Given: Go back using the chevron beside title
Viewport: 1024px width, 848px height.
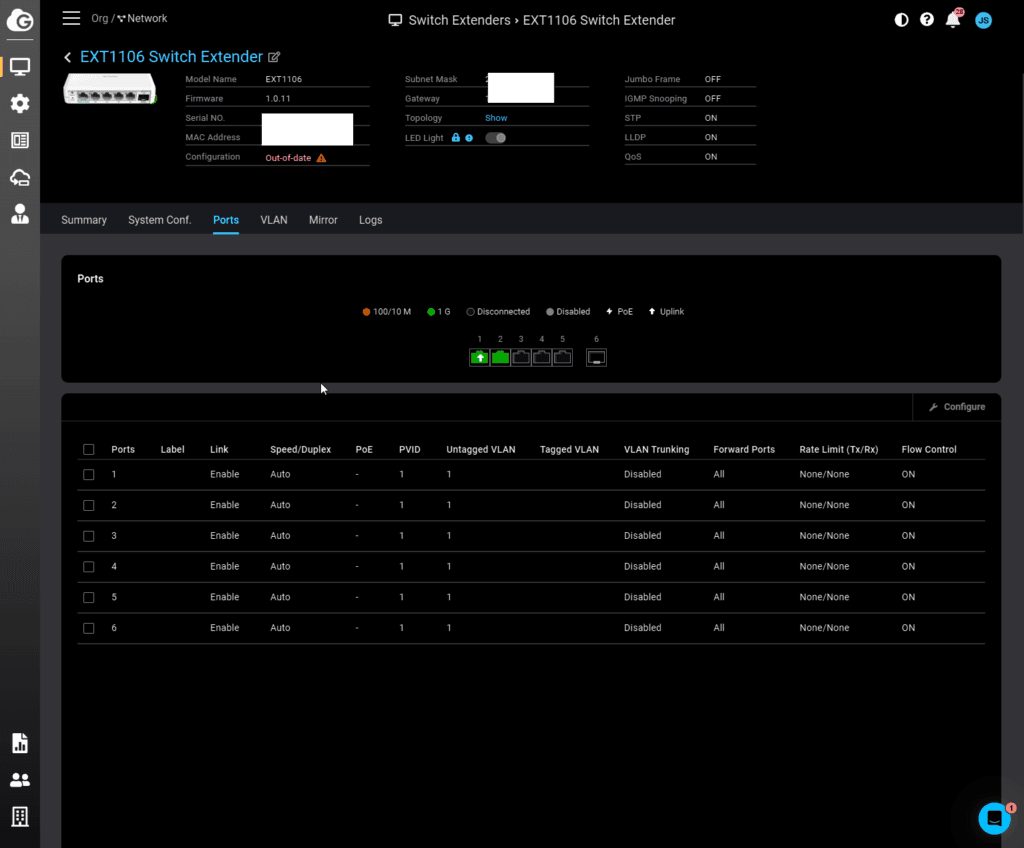Looking at the screenshot, I should tap(68, 58).
